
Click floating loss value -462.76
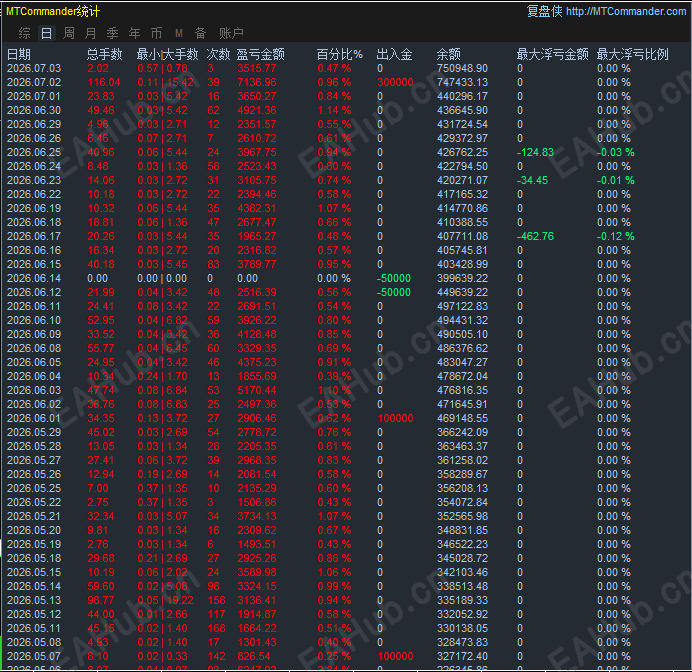(x=535, y=237)
